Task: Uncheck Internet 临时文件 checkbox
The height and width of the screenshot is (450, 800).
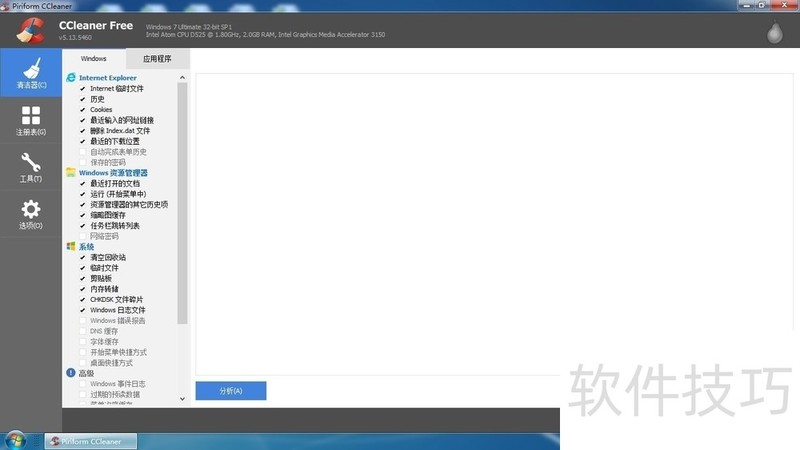Action: [x=83, y=88]
